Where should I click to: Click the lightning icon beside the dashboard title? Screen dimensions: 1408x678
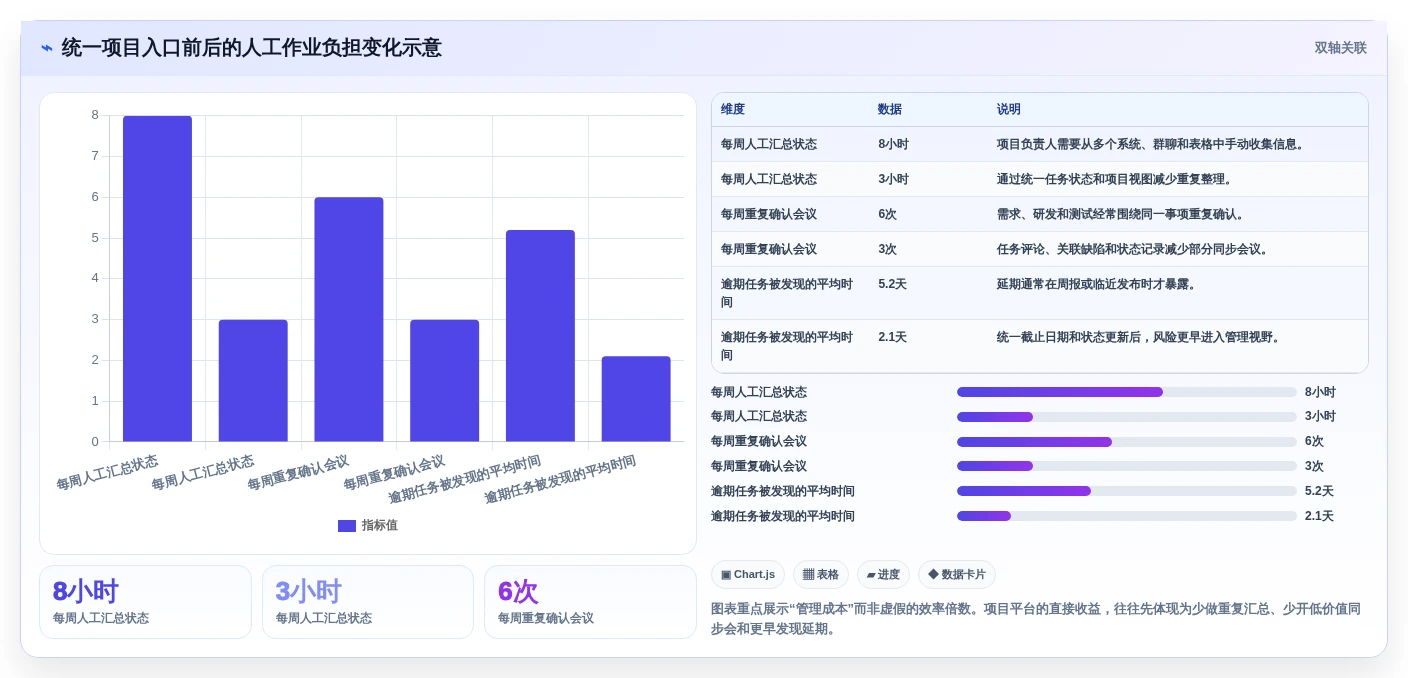point(47,48)
